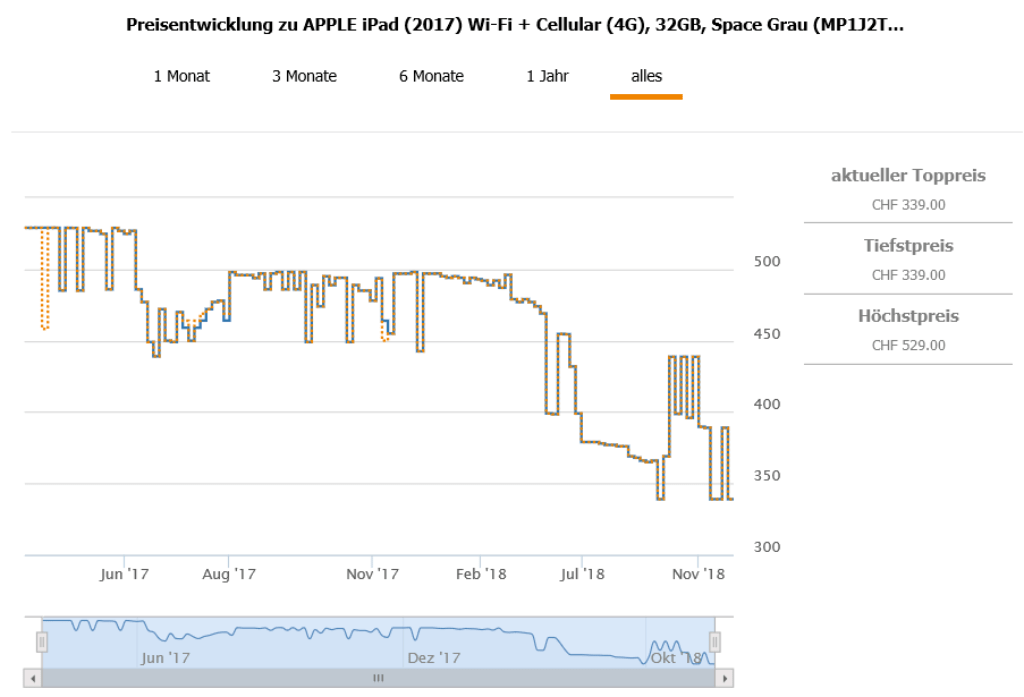Click the 'aktueller Toppreis' heading
1024x697 pixels.
pyautogui.click(x=908, y=176)
